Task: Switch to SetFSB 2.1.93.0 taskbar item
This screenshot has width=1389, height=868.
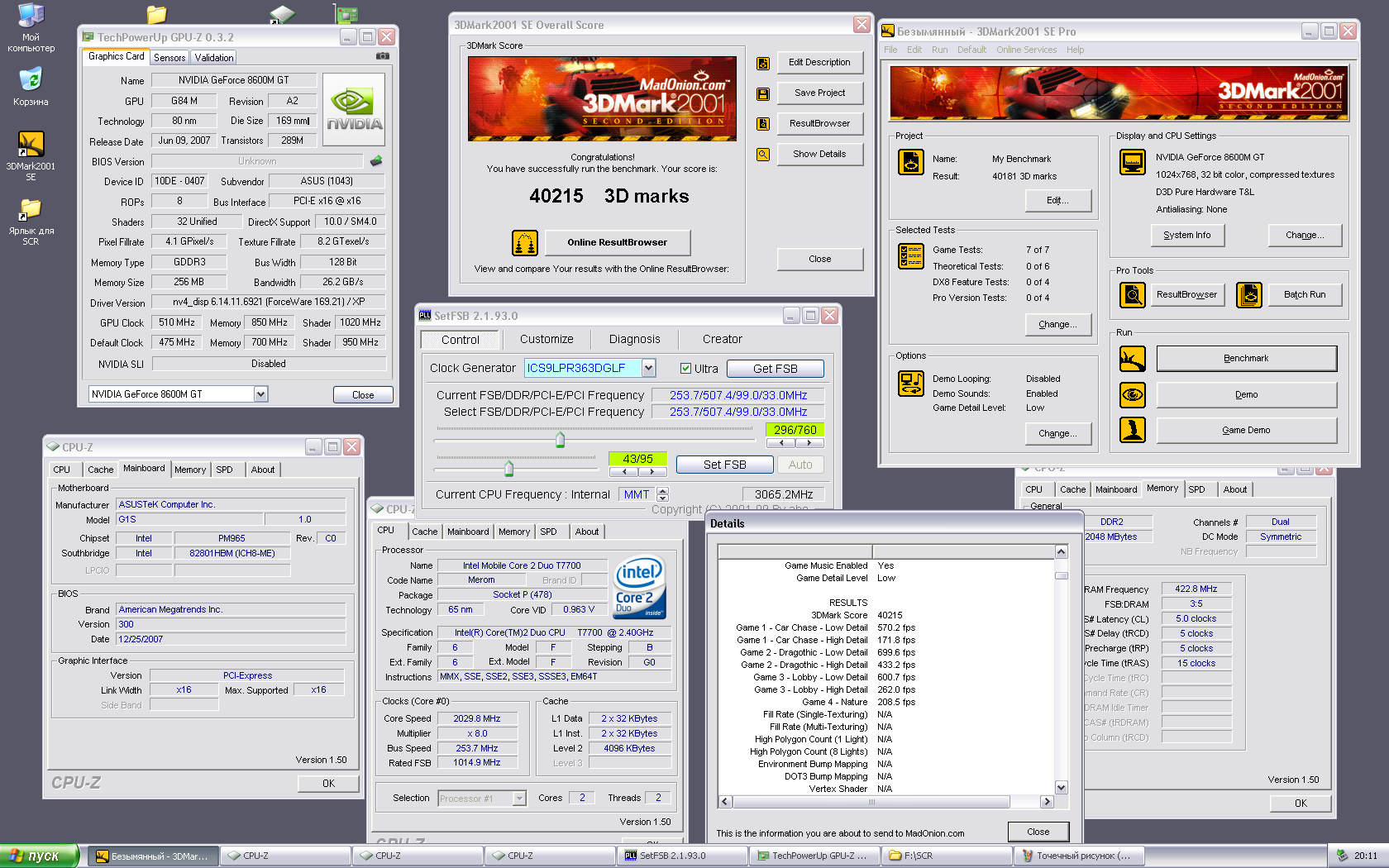Action: [x=682, y=856]
